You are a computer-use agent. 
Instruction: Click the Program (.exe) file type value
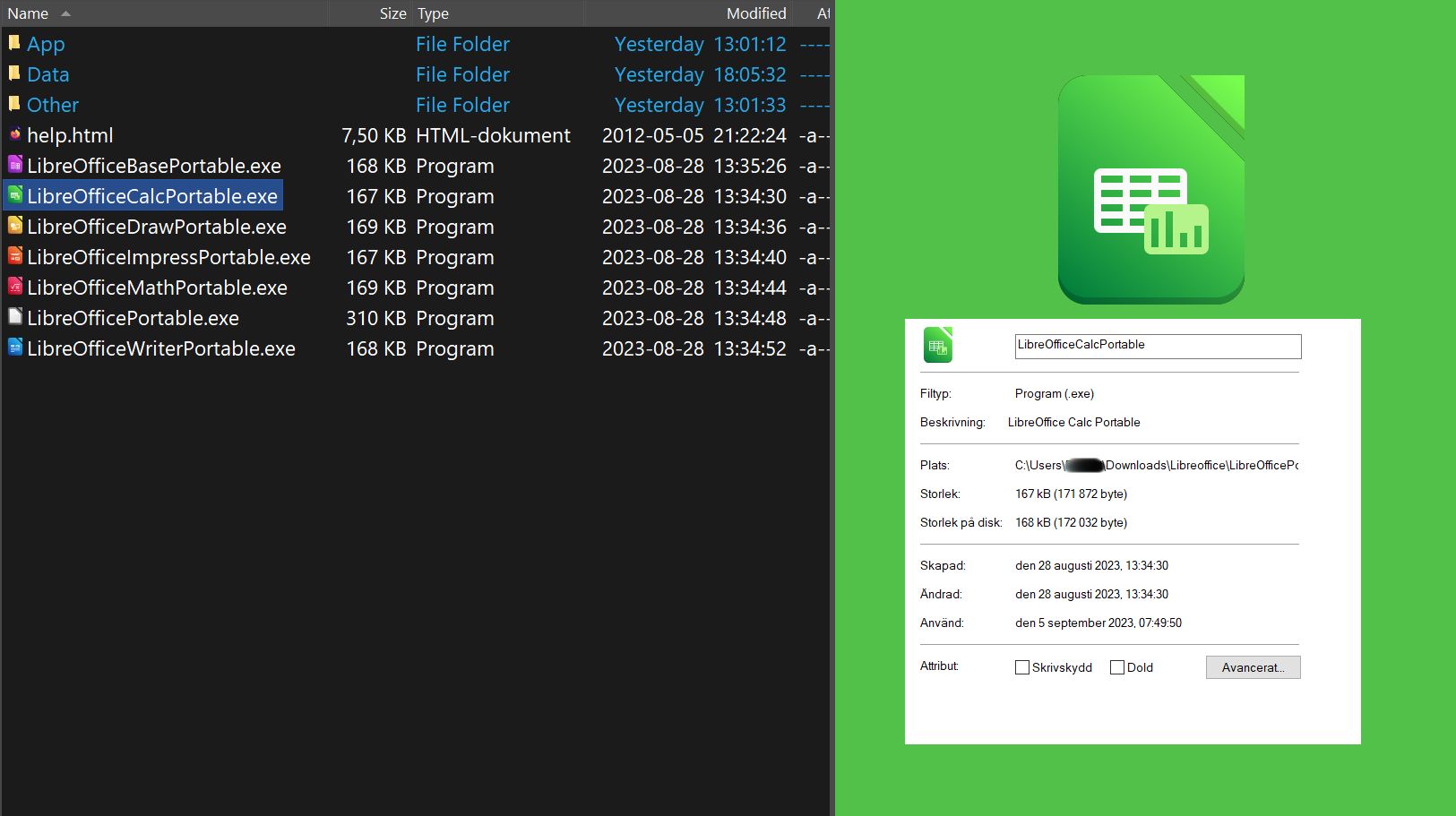[x=1055, y=393]
